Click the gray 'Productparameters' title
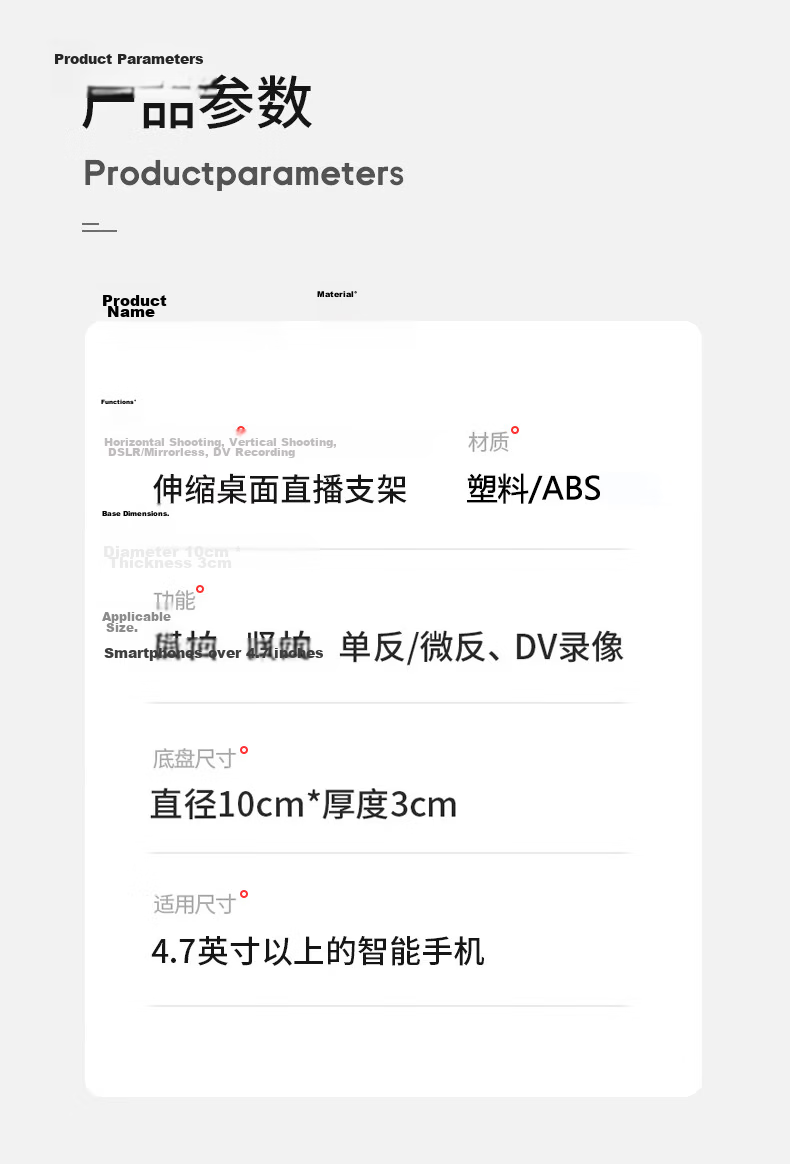 [244, 173]
